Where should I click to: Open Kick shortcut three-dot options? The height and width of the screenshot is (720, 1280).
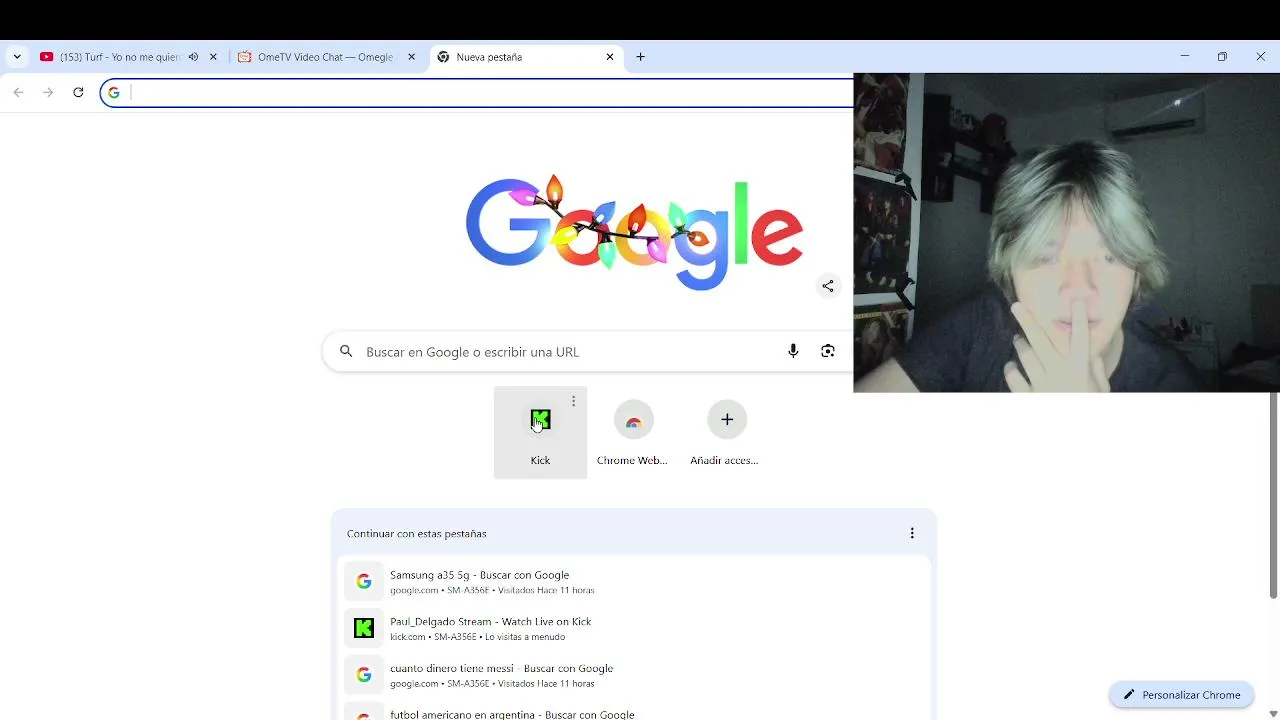pos(573,401)
